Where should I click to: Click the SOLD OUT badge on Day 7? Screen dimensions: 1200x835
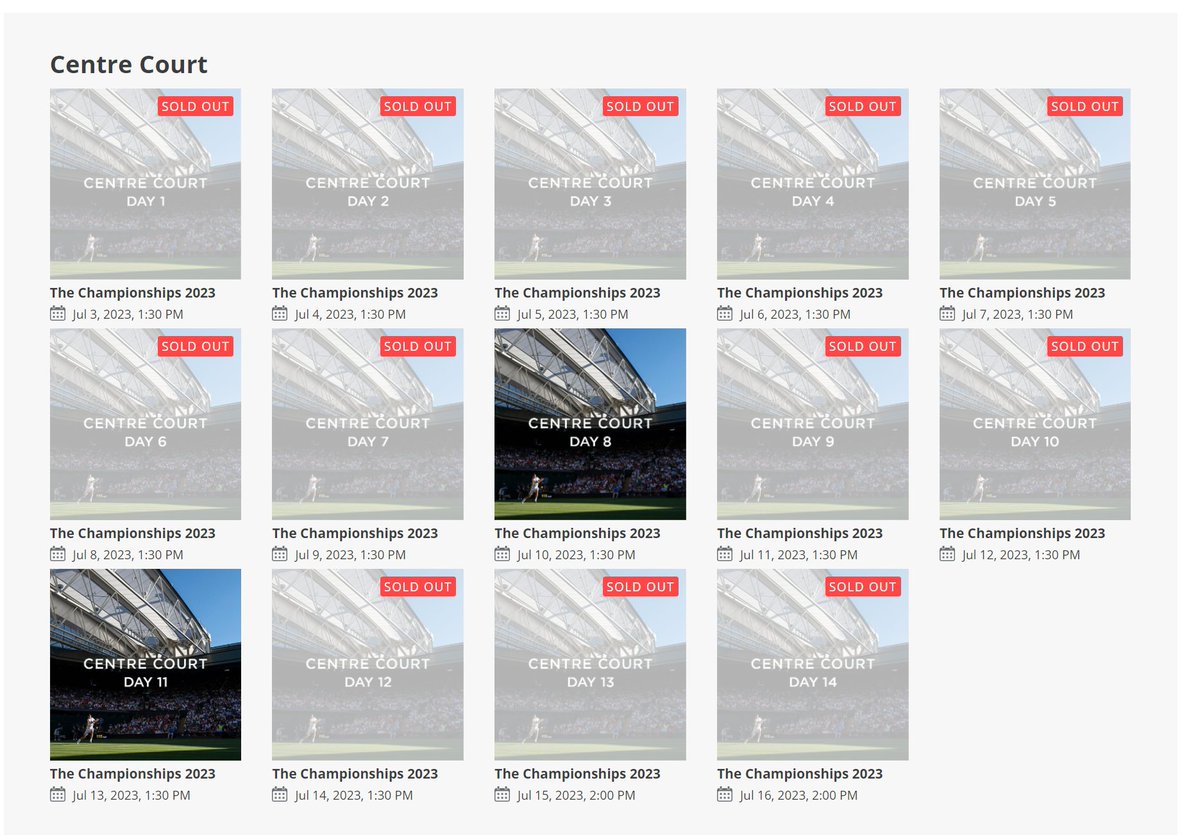[417, 346]
